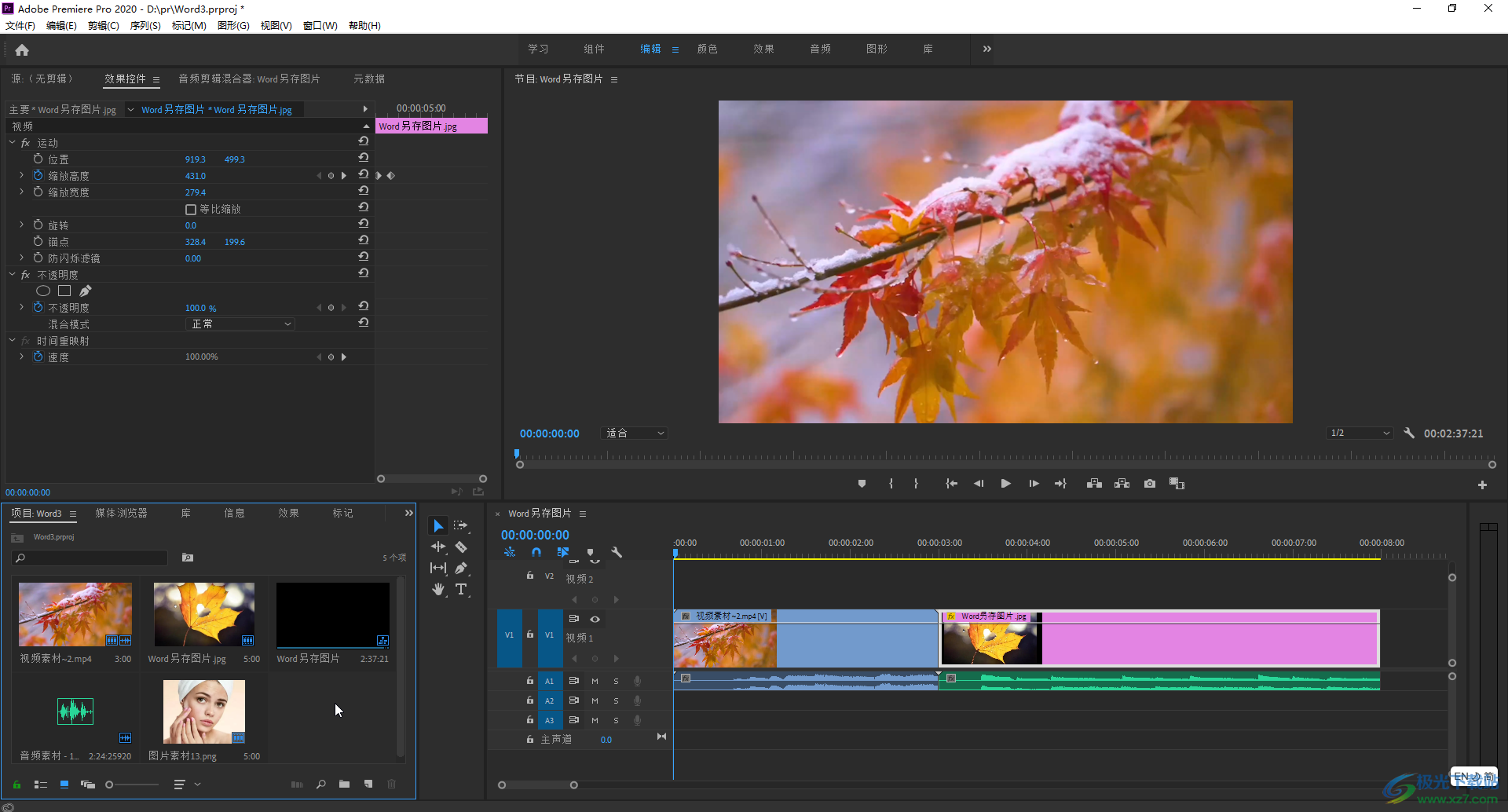Click New Bin folder icon
1508x812 pixels.
[x=344, y=785]
